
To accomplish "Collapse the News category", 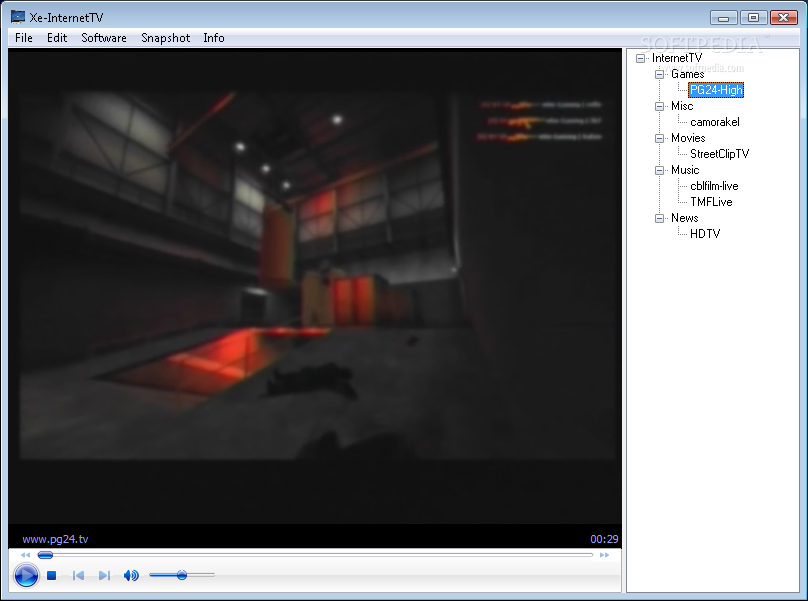I will pyautogui.click(x=659, y=218).
